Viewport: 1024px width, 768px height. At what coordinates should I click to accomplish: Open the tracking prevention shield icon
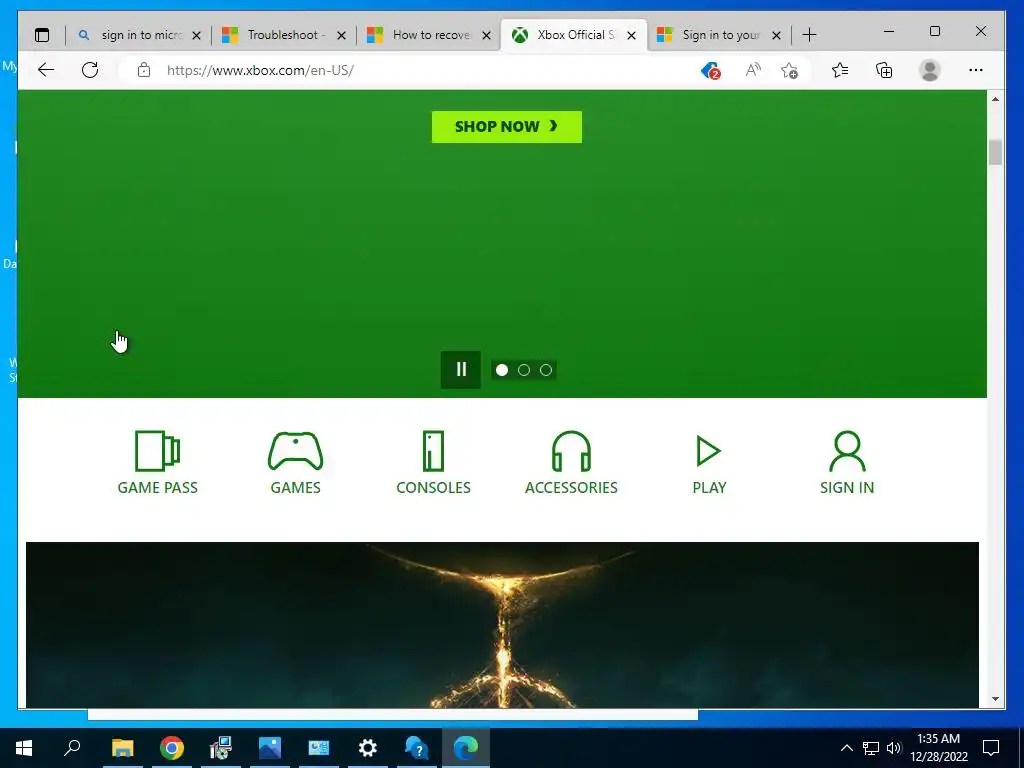pyautogui.click(x=710, y=70)
